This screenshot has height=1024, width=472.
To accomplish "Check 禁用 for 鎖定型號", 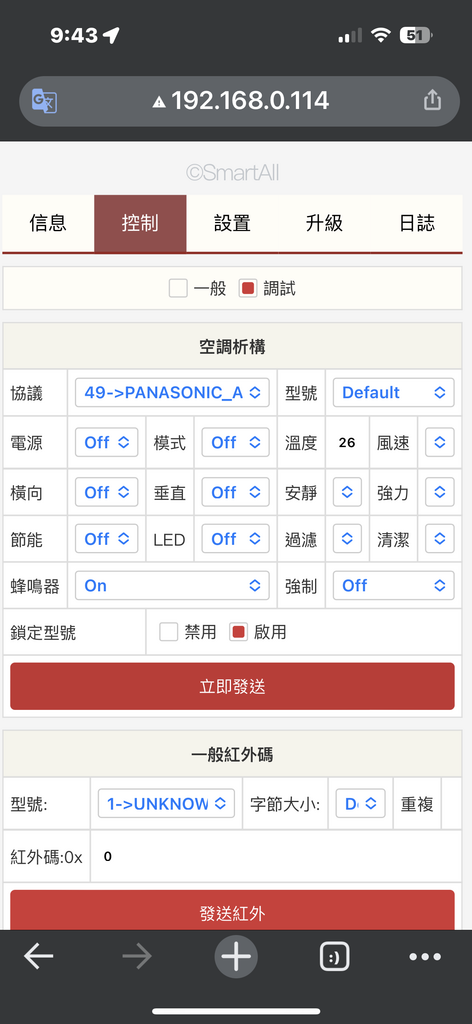I will click(169, 632).
